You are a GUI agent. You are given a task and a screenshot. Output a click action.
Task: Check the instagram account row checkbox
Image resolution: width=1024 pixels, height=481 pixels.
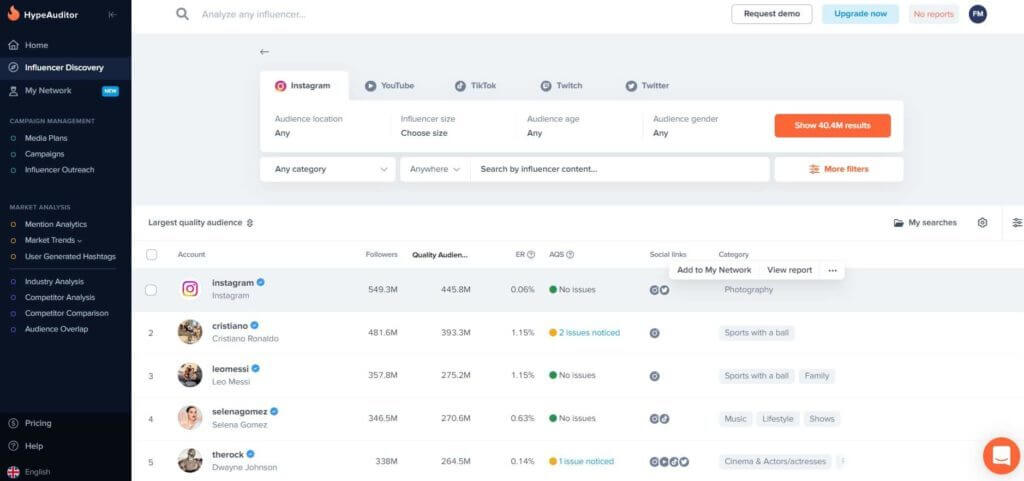151,290
